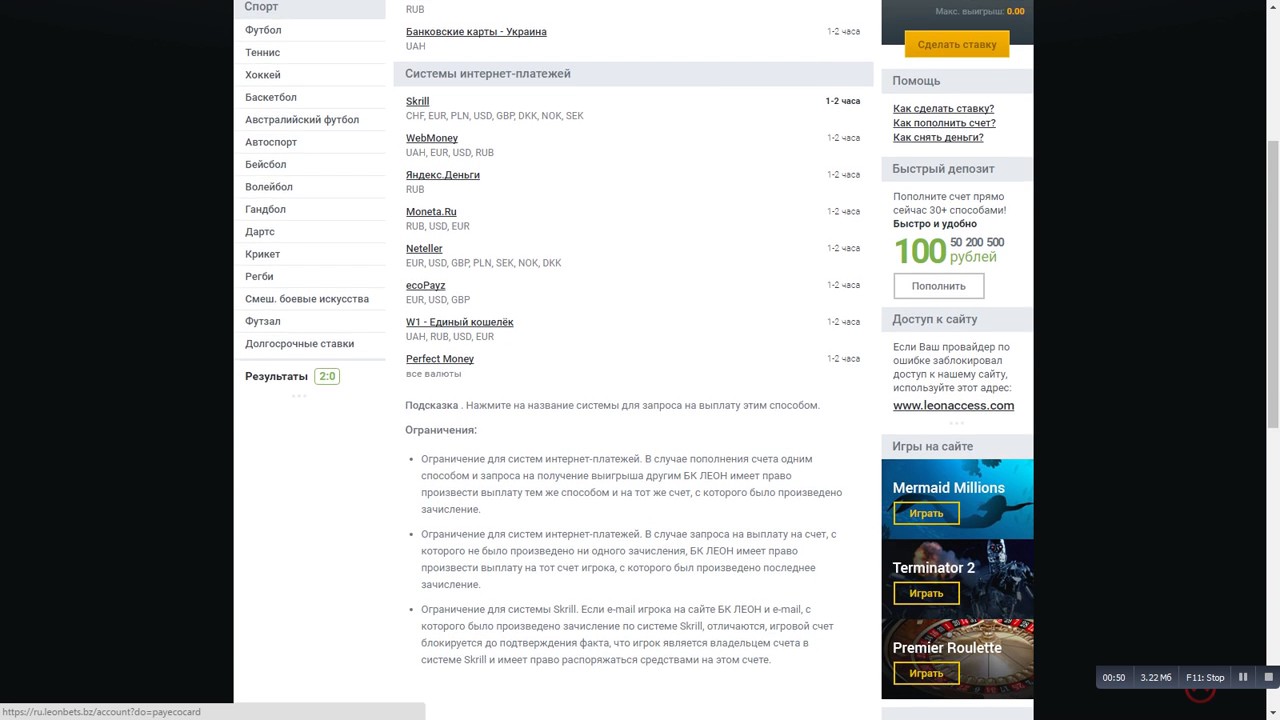This screenshot has width=1280, height=720.
Task: Open the Гандбол sport section
Action: click(x=265, y=209)
